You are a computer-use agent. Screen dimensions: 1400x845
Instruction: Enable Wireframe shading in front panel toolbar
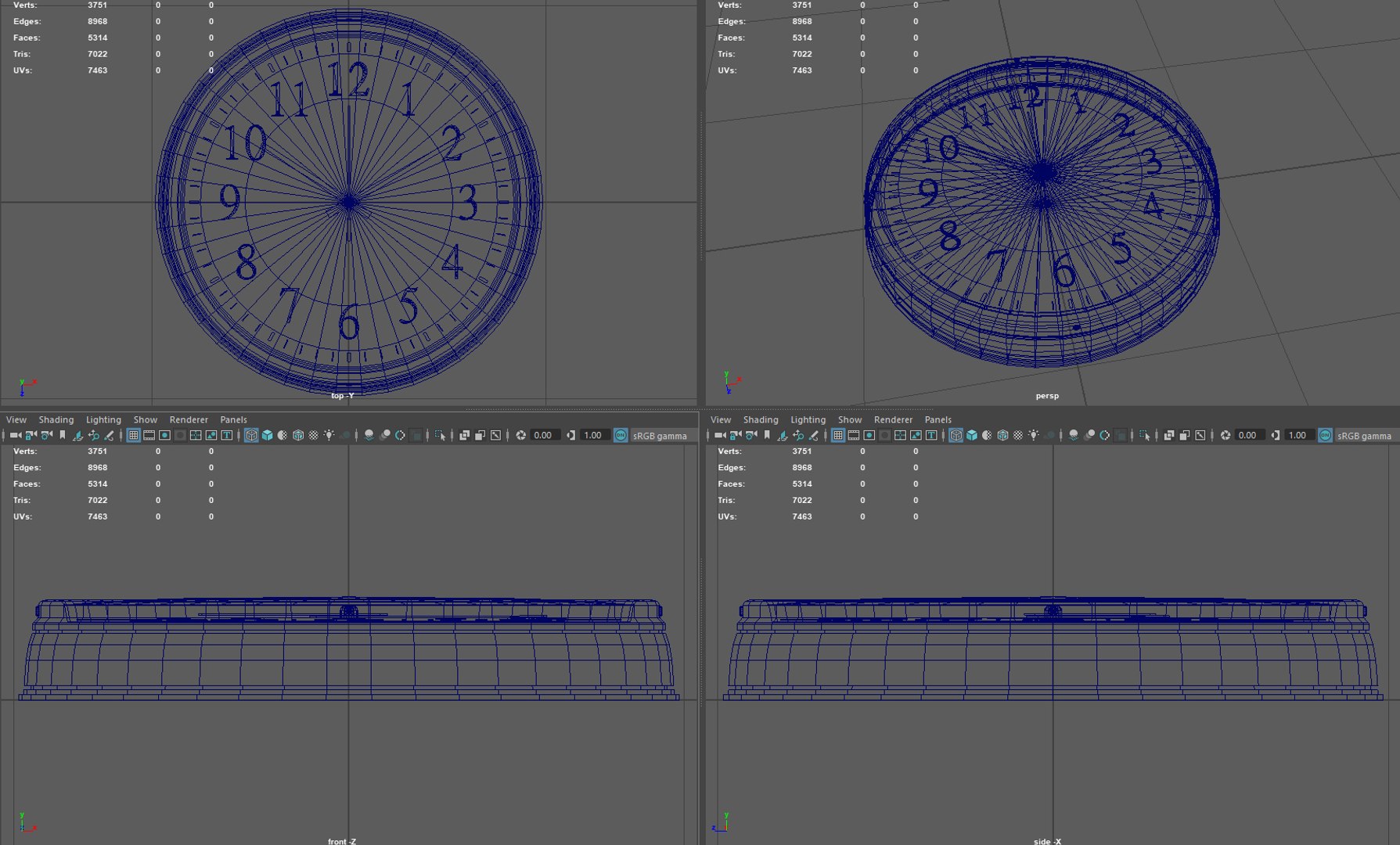(x=251, y=436)
